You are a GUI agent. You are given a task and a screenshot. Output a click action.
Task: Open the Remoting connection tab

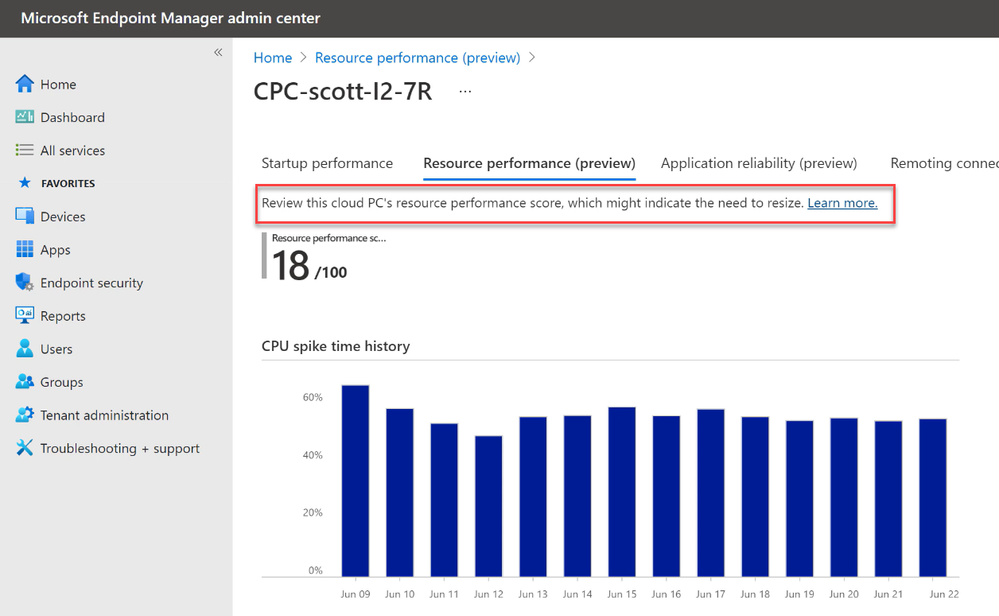tap(944, 163)
